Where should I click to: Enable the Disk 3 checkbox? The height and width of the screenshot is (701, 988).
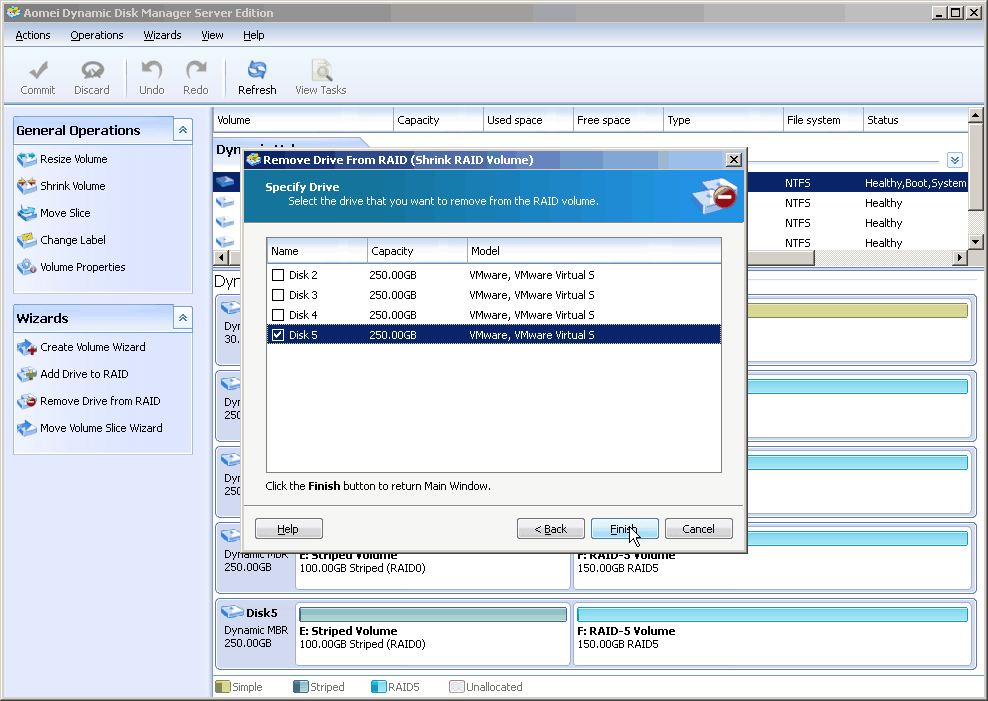click(x=278, y=295)
